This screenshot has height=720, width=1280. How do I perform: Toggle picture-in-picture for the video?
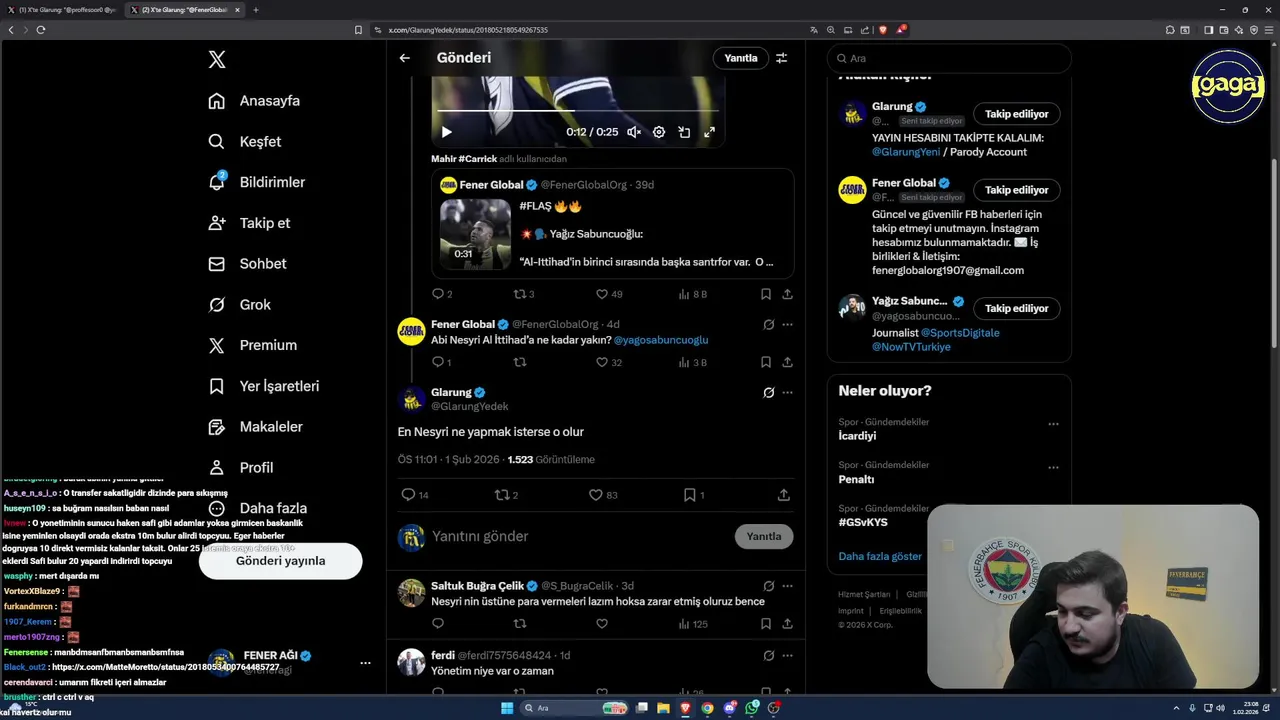[684, 132]
